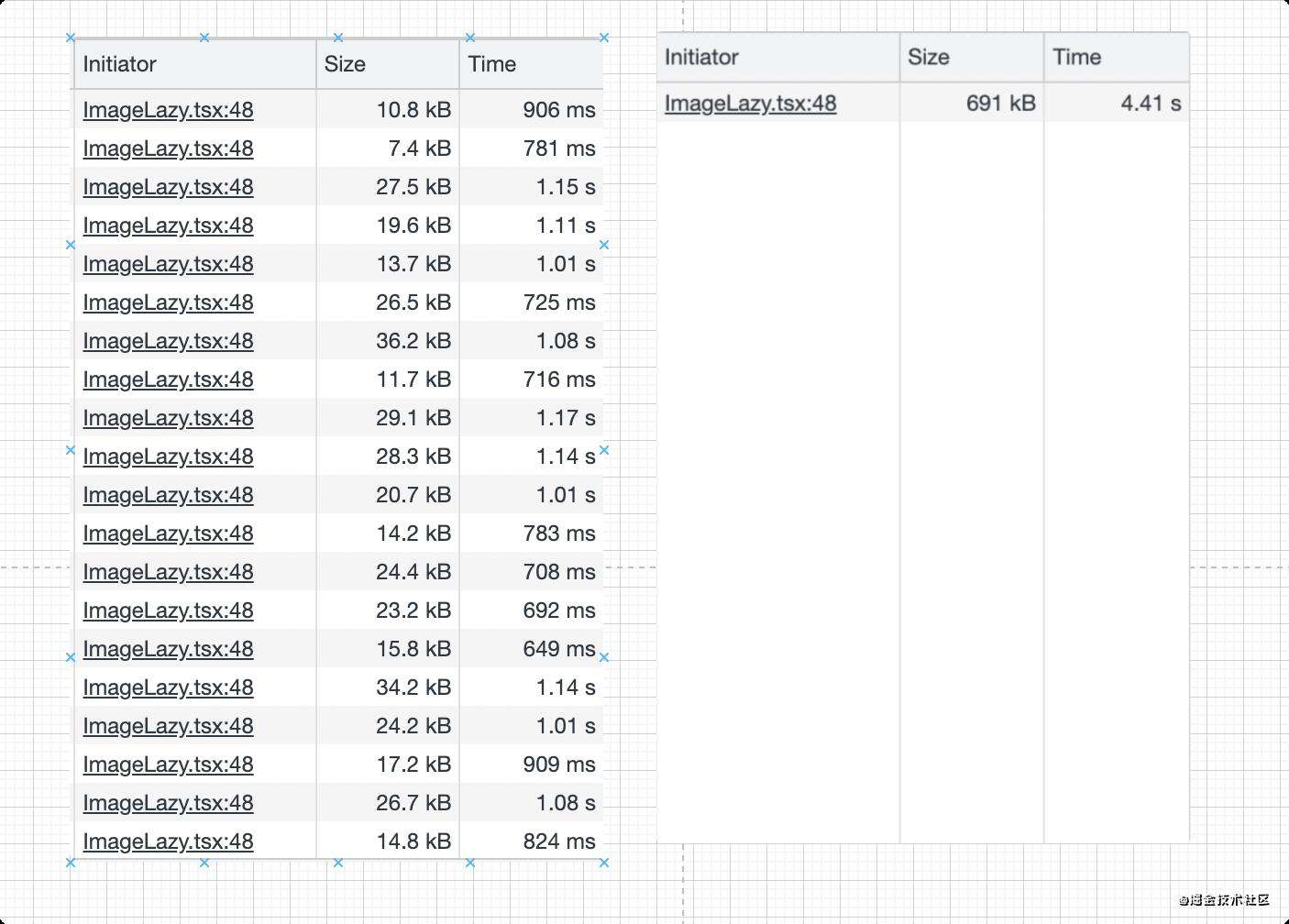This screenshot has height=924, width=1289.
Task: Open ImageLazy.tsx:48 link in the 36.2 kB row
Action: [x=168, y=341]
